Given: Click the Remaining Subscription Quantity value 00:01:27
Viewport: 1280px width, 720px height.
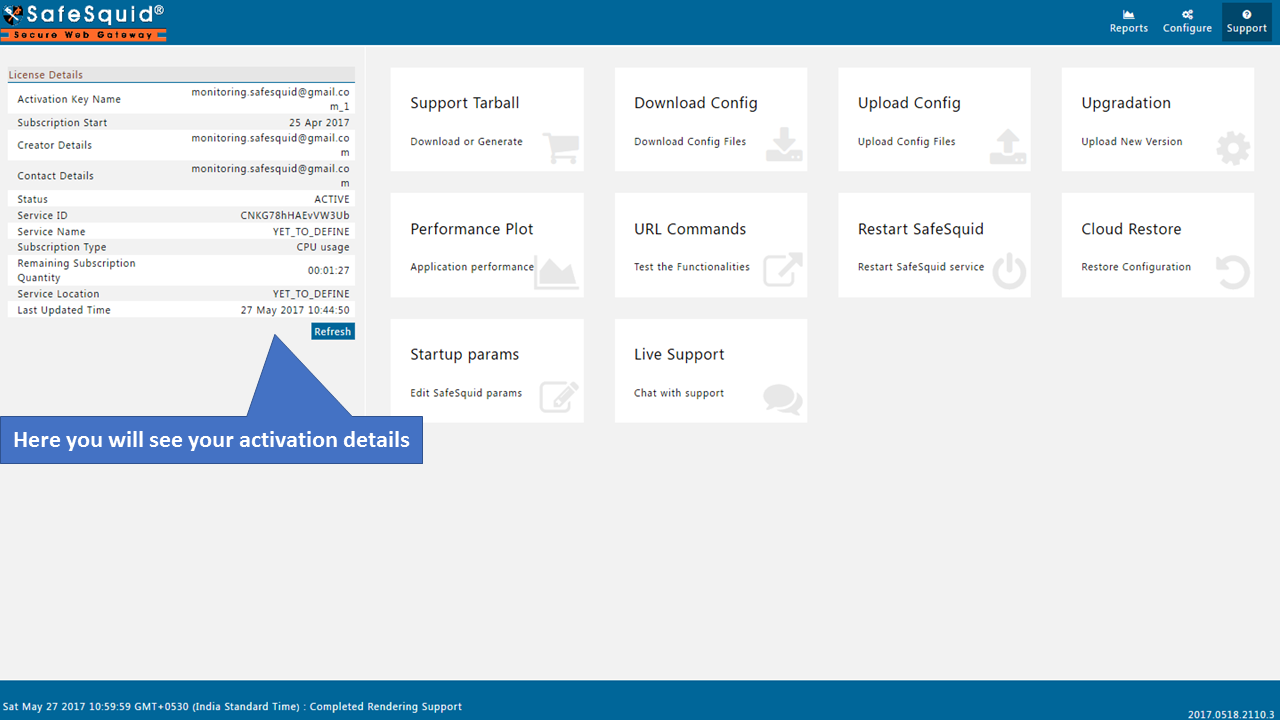Looking at the screenshot, I should [x=329, y=270].
